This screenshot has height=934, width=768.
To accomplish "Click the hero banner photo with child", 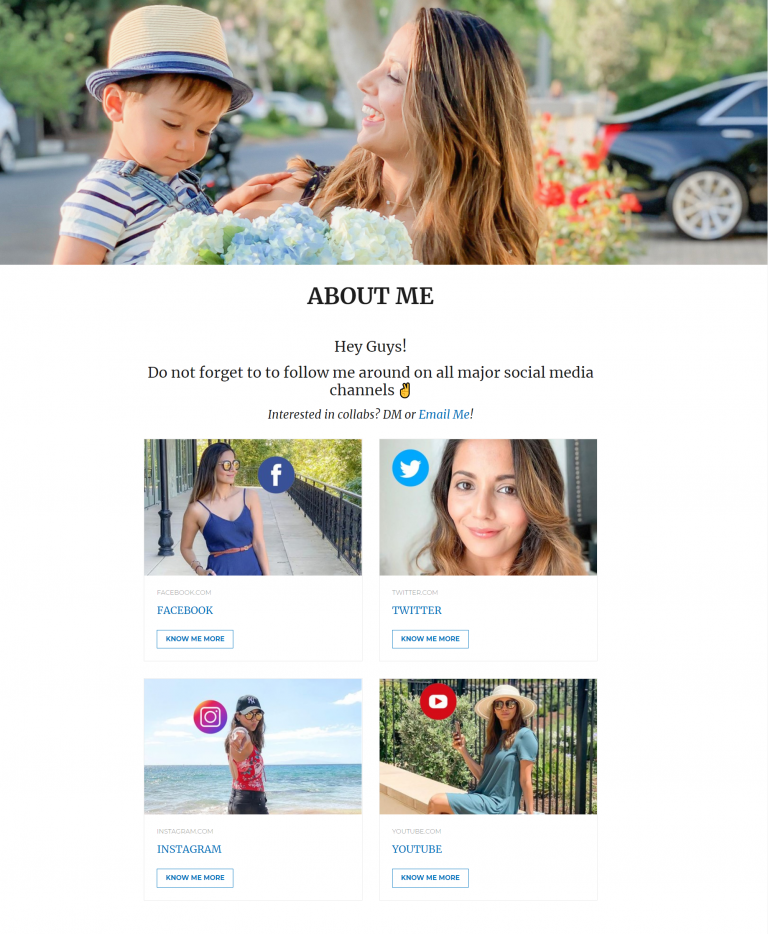I will click(x=384, y=132).
